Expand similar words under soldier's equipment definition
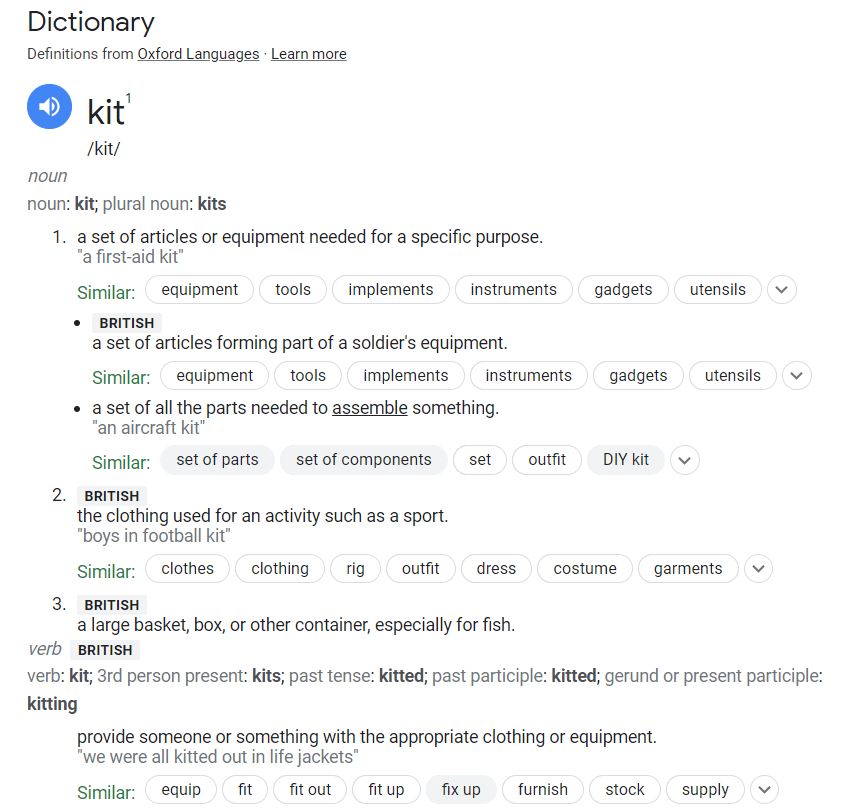858x809 pixels. pos(797,376)
